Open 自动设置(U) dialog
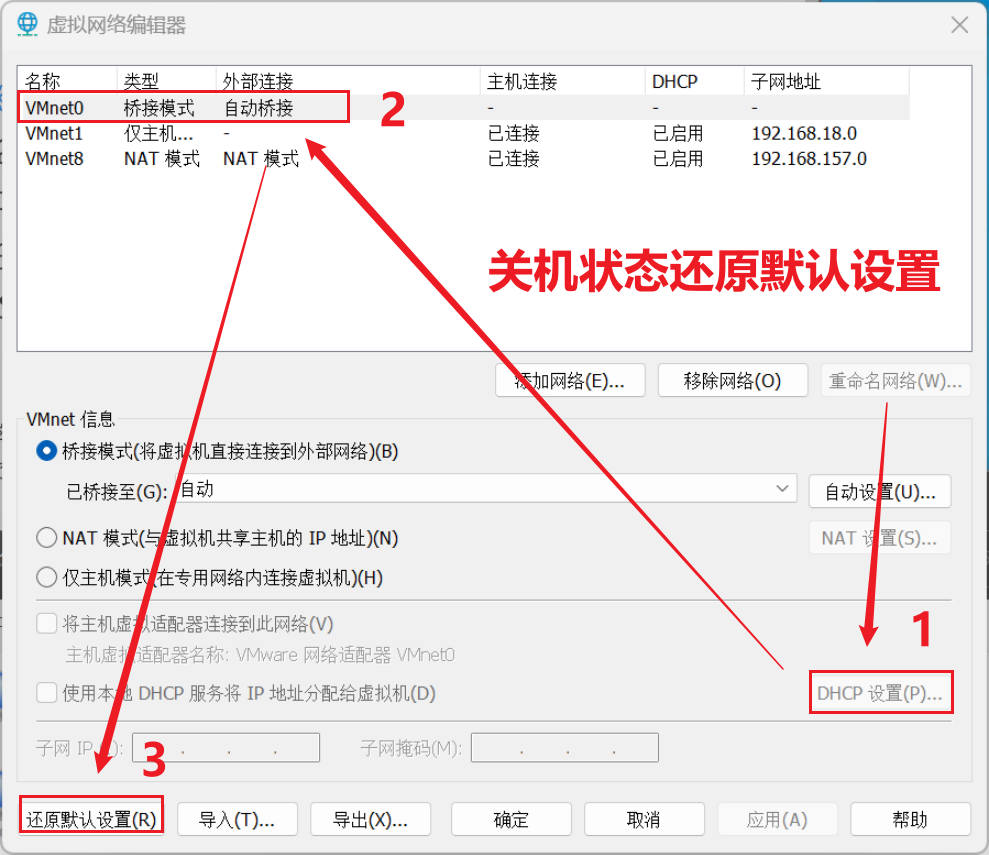The width and height of the screenshot is (989, 855). coord(880,491)
